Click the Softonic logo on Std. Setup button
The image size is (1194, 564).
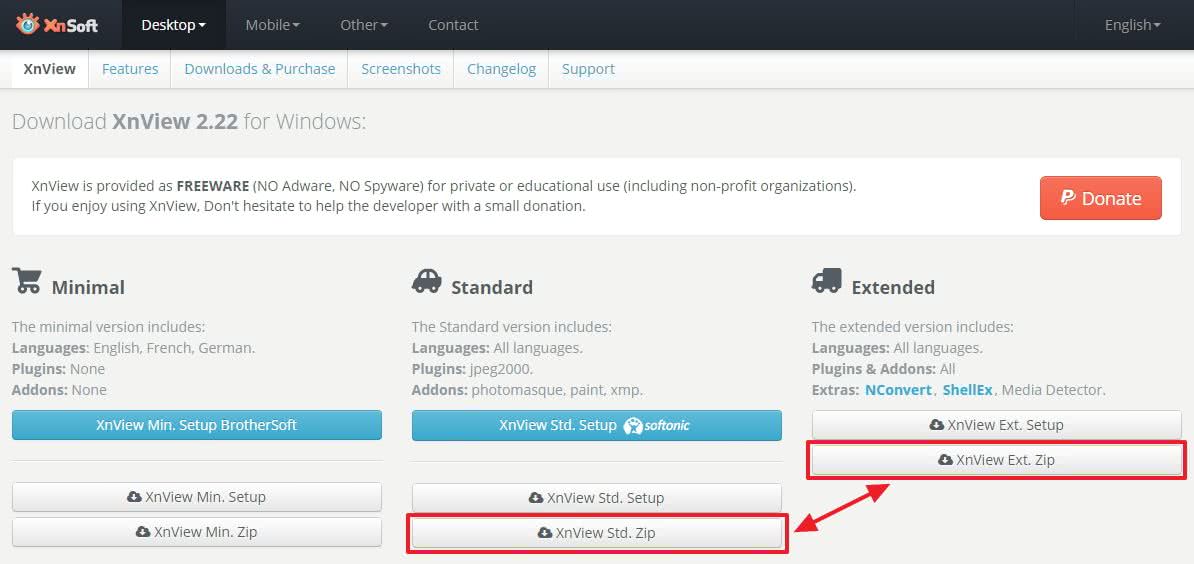[657, 426]
